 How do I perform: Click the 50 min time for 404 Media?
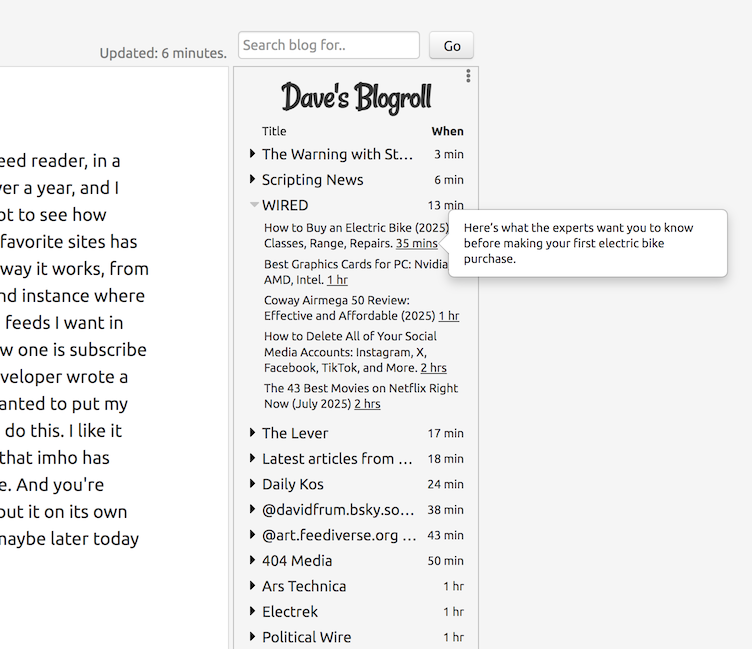click(x=446, y=561)
